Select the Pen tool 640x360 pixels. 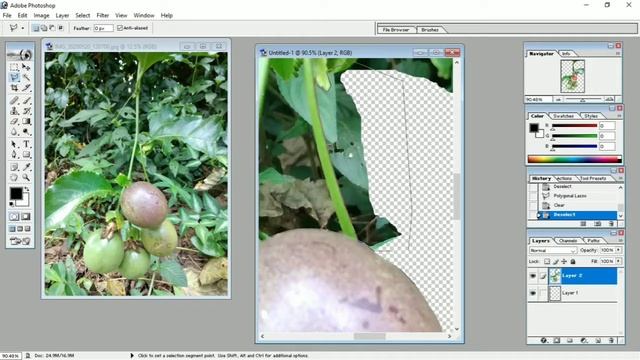14,155
